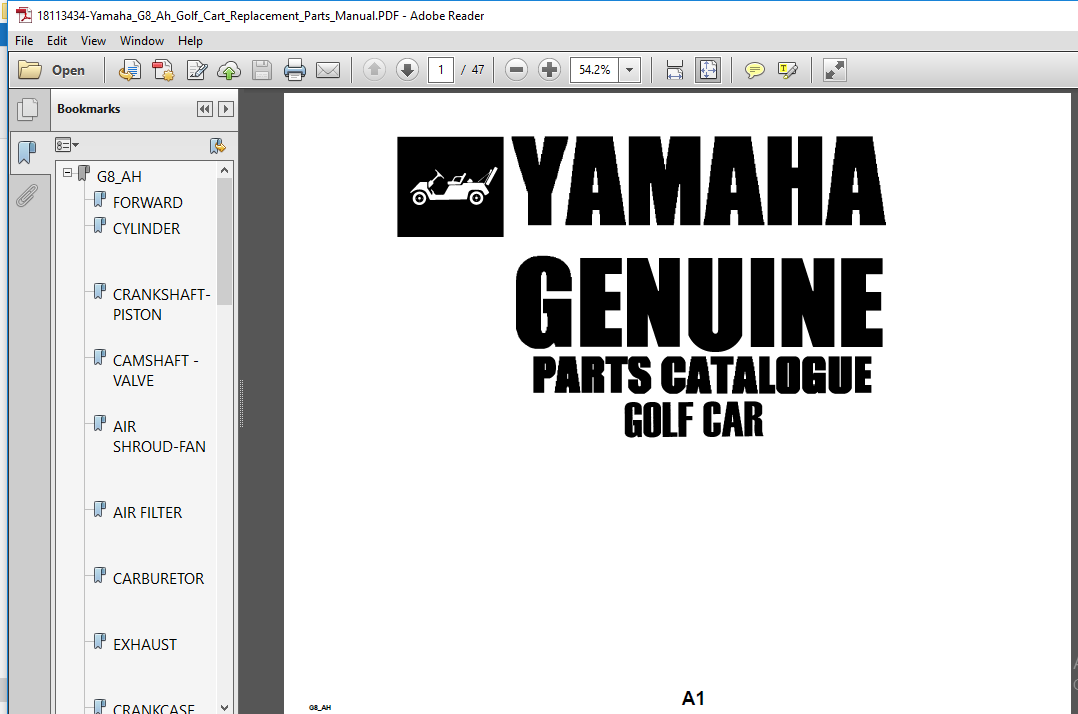Click the email envelope icon
The image size is (1078, 714).
pyautogui.click(x=328, y=70)
